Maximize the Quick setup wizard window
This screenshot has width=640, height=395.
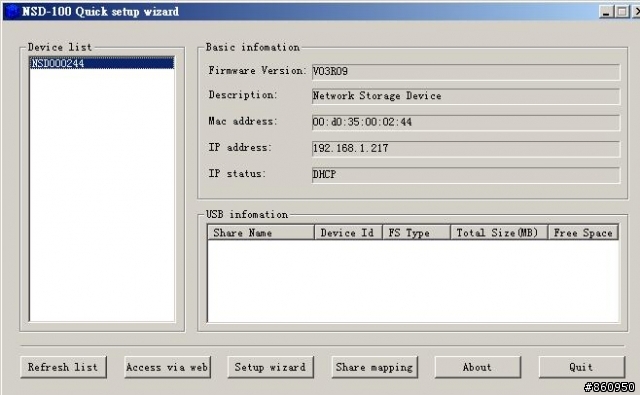click(622, 12)
